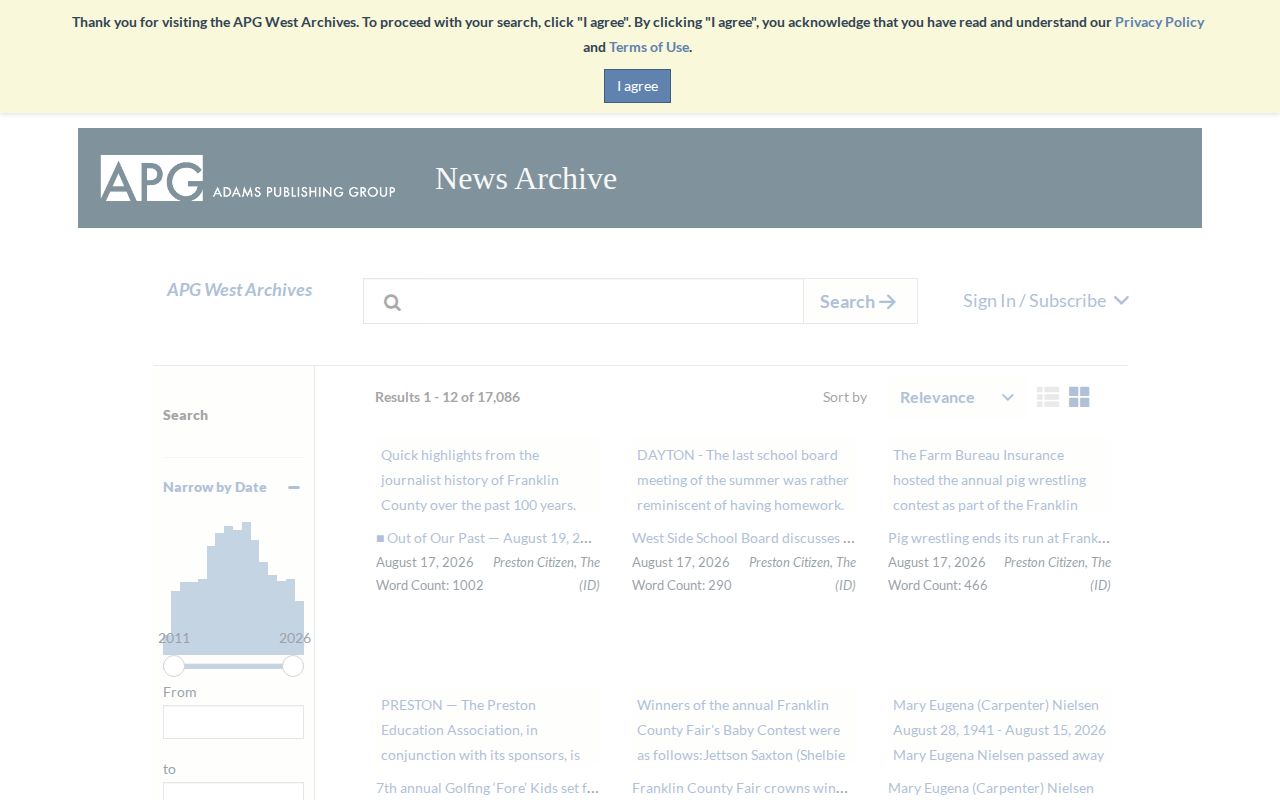Open the Relevance sort dropdown

pos(956,398)
